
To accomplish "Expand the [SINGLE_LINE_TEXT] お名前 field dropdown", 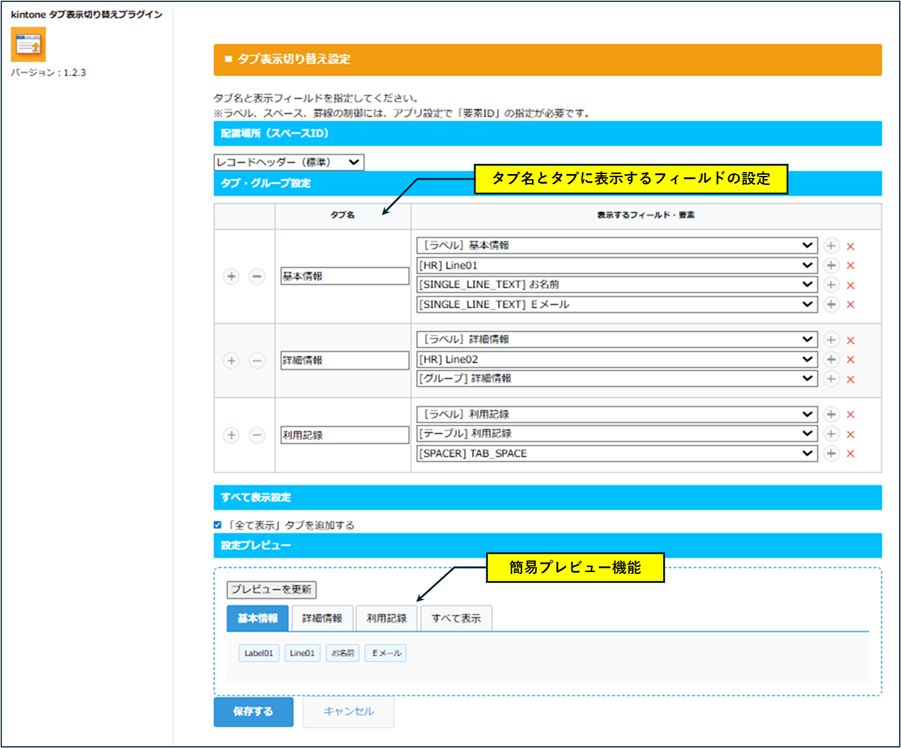I will pos(616,285).
